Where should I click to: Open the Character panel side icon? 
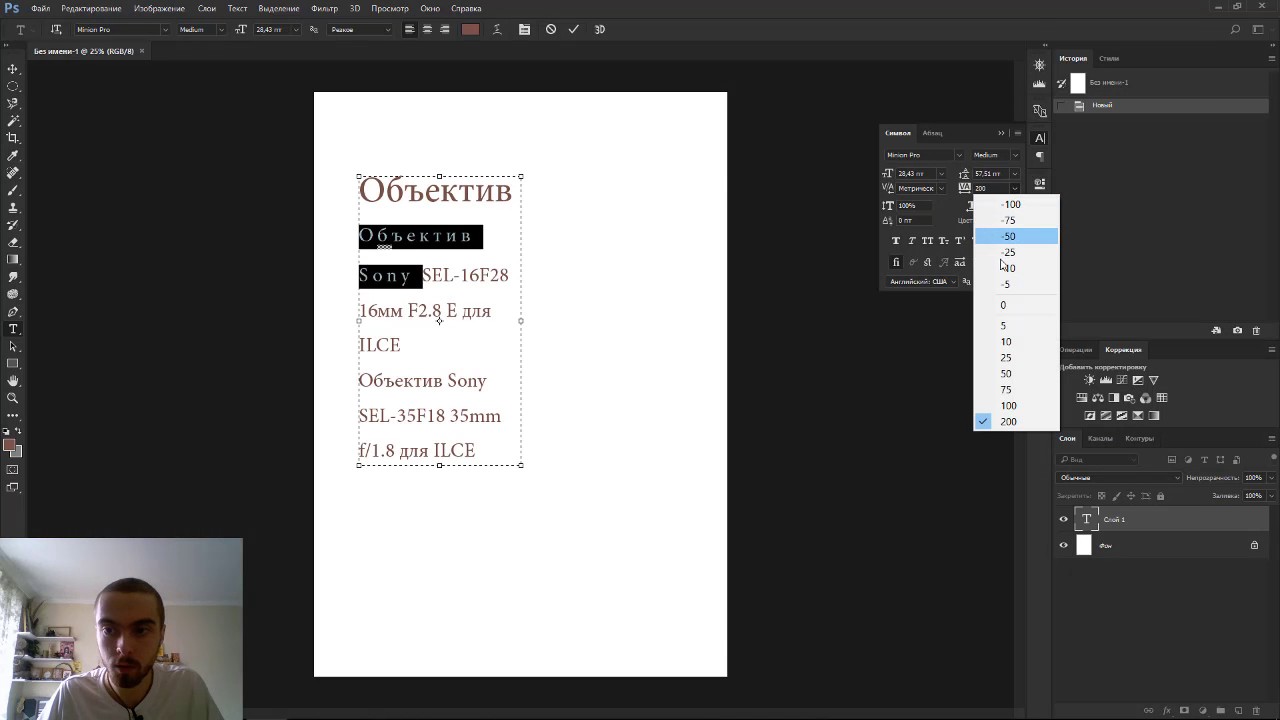(x=1040, y=138)
